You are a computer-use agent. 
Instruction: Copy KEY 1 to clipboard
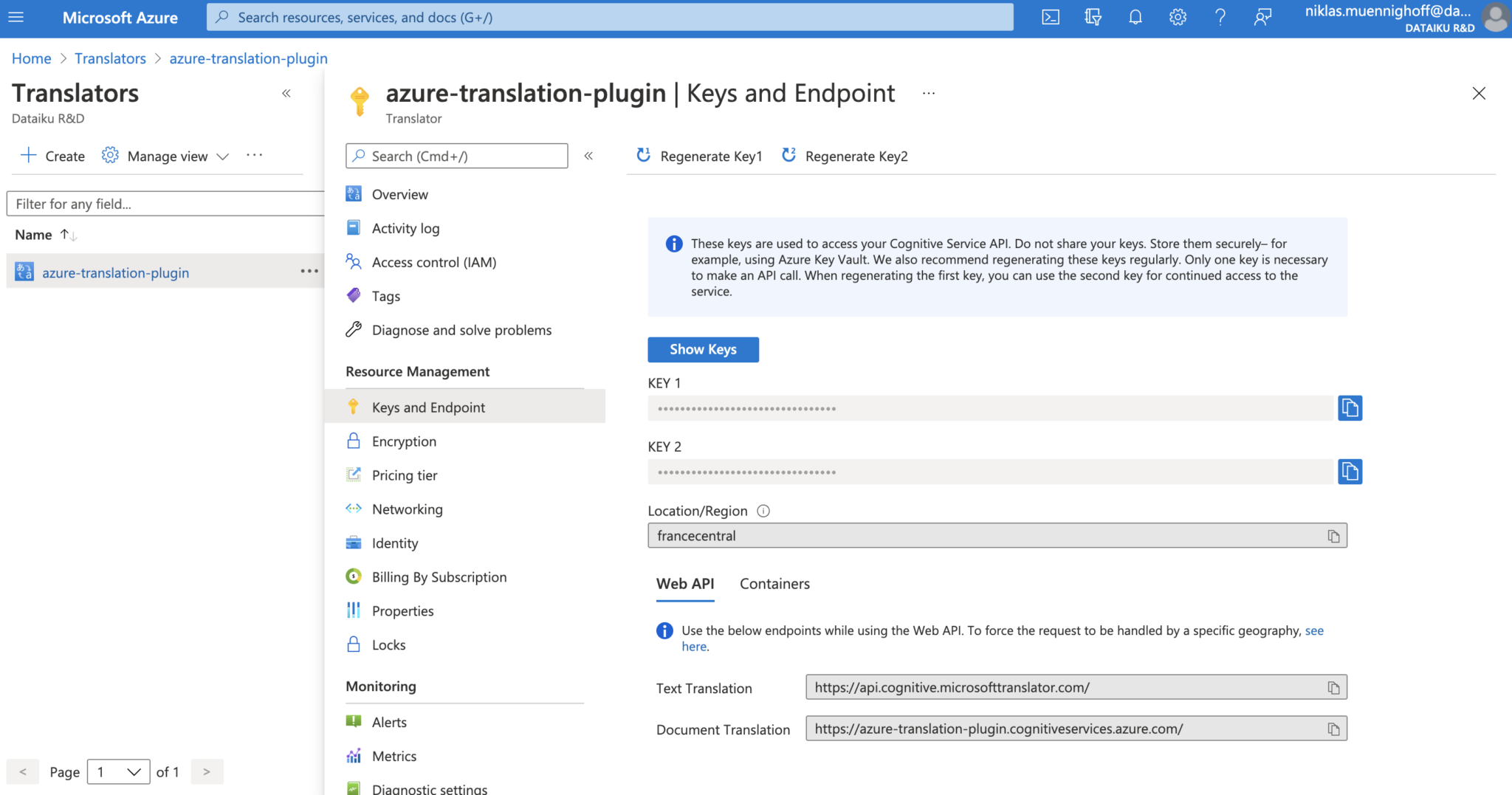pyautogui.click(x=1350, y=407)
